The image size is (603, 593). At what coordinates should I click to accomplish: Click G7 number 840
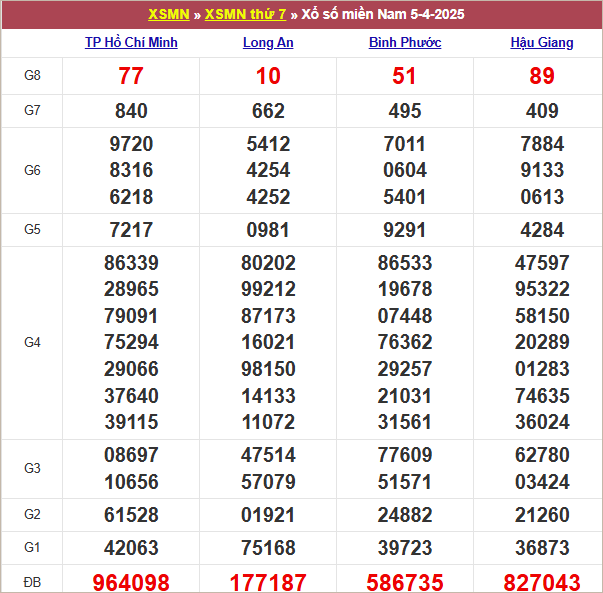click(131, 111)
